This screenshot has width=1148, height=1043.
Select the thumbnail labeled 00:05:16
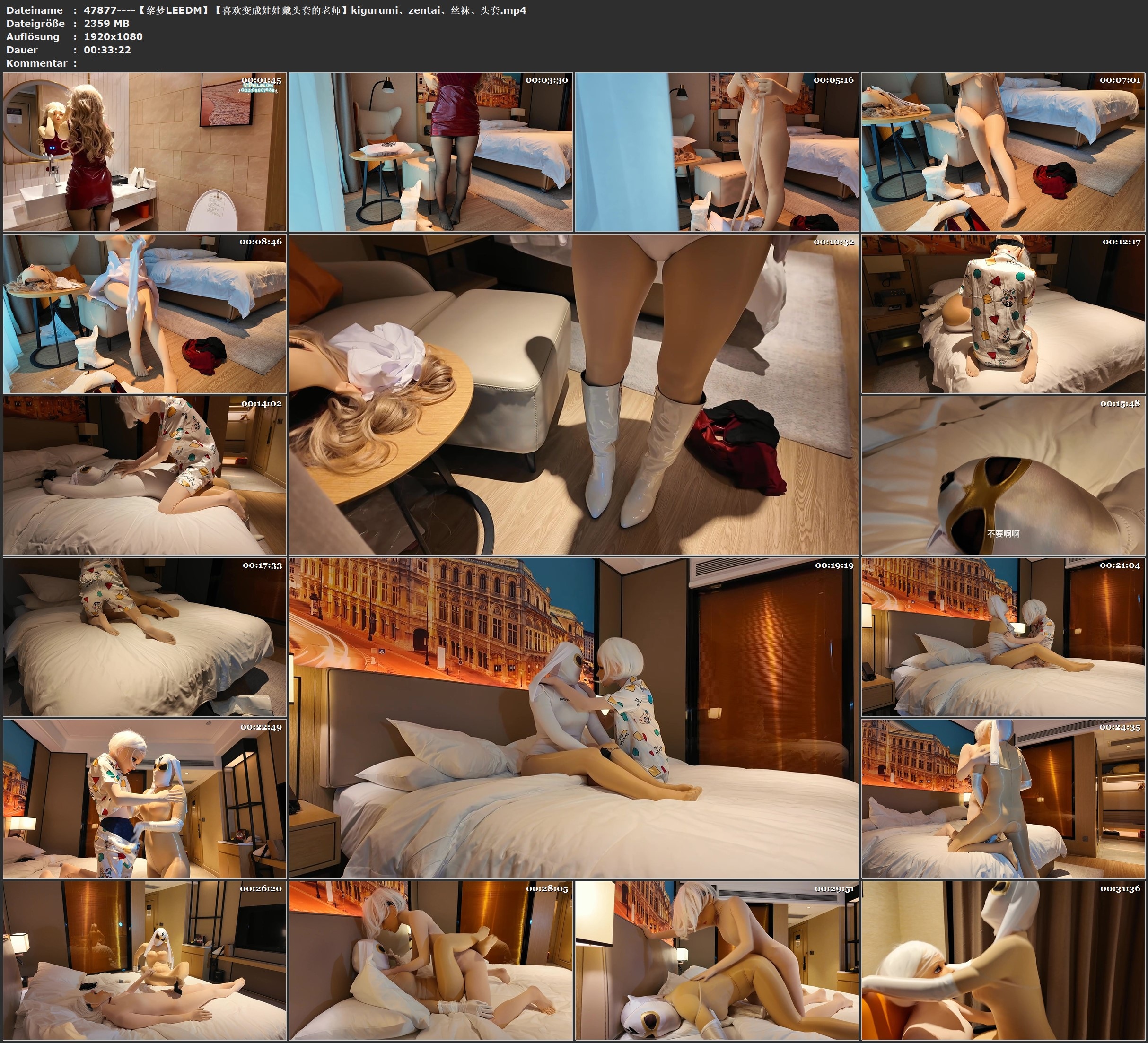click(716, 152)
